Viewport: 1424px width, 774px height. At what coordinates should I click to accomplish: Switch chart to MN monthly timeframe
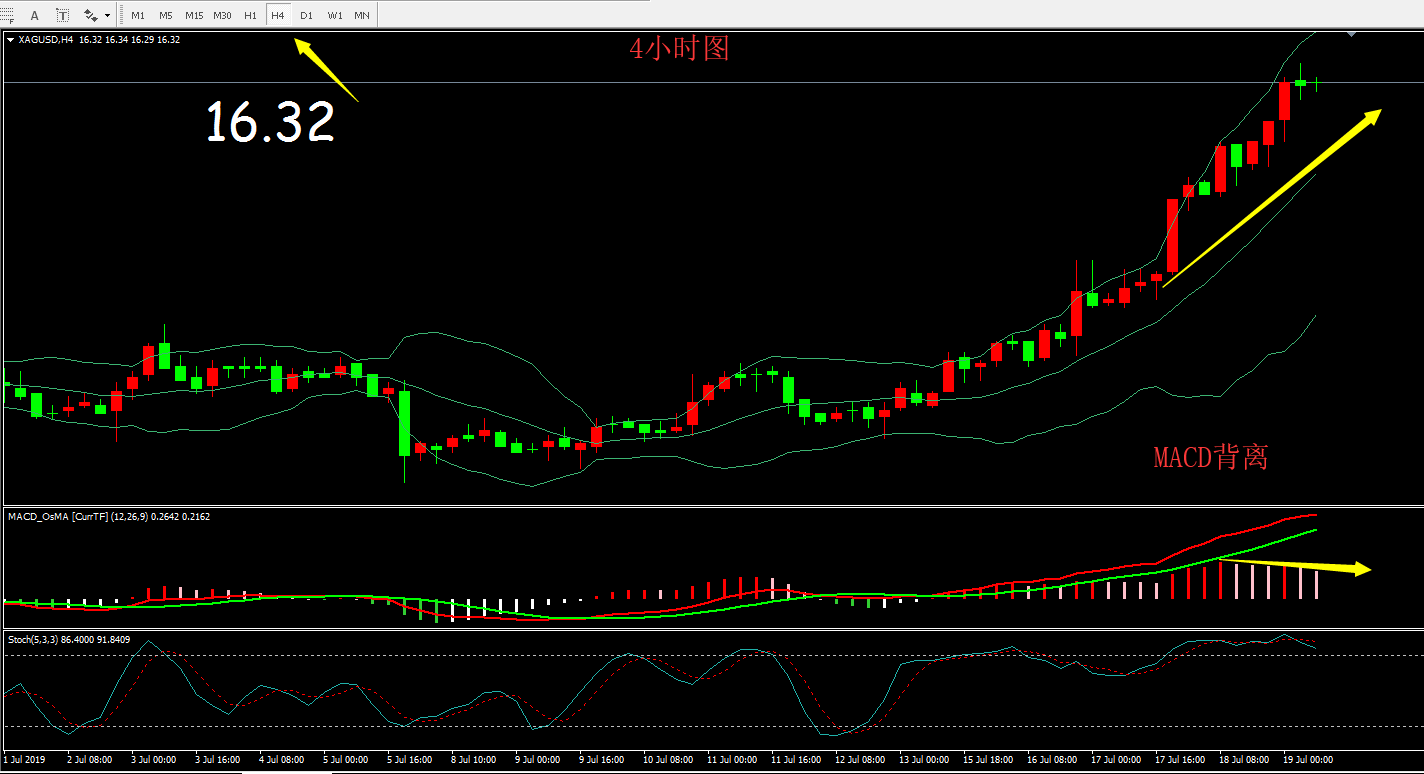(x=362, y=15)
